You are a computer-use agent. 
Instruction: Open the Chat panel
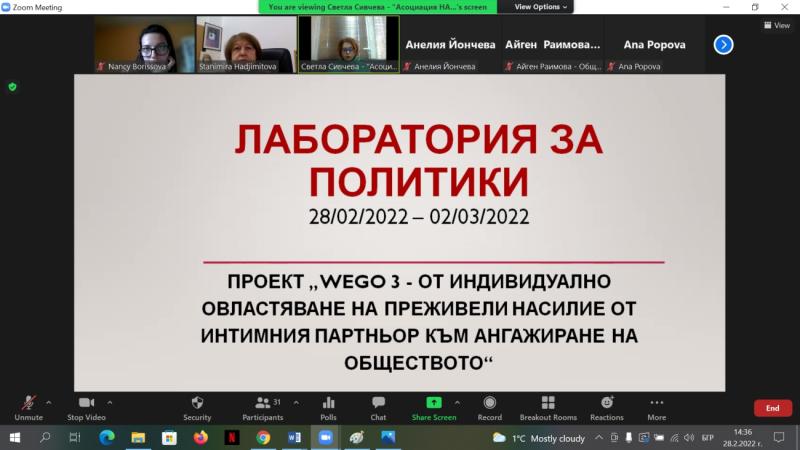pyautogui.click(x=378, y=403)
